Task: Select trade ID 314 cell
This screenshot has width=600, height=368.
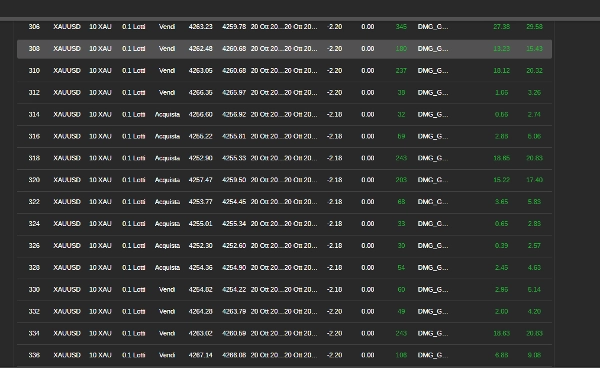Action: [34, 114]
